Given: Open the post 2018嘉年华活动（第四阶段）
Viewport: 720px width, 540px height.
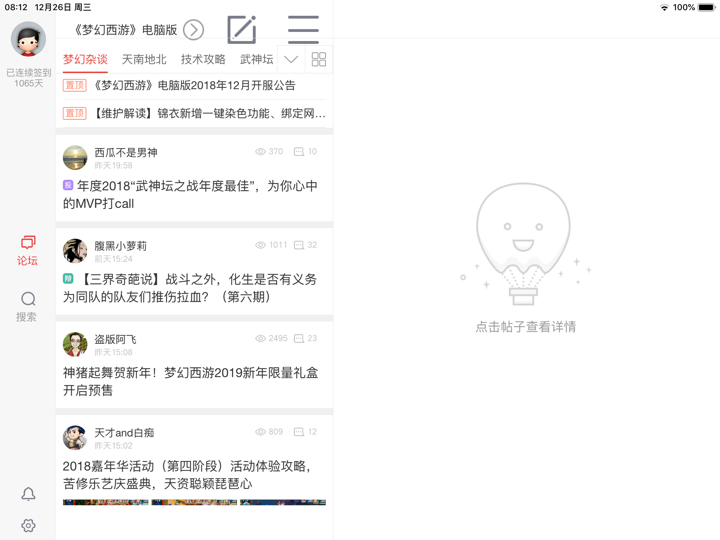Looking at the screenshot, I should click(x=187, y=475).
